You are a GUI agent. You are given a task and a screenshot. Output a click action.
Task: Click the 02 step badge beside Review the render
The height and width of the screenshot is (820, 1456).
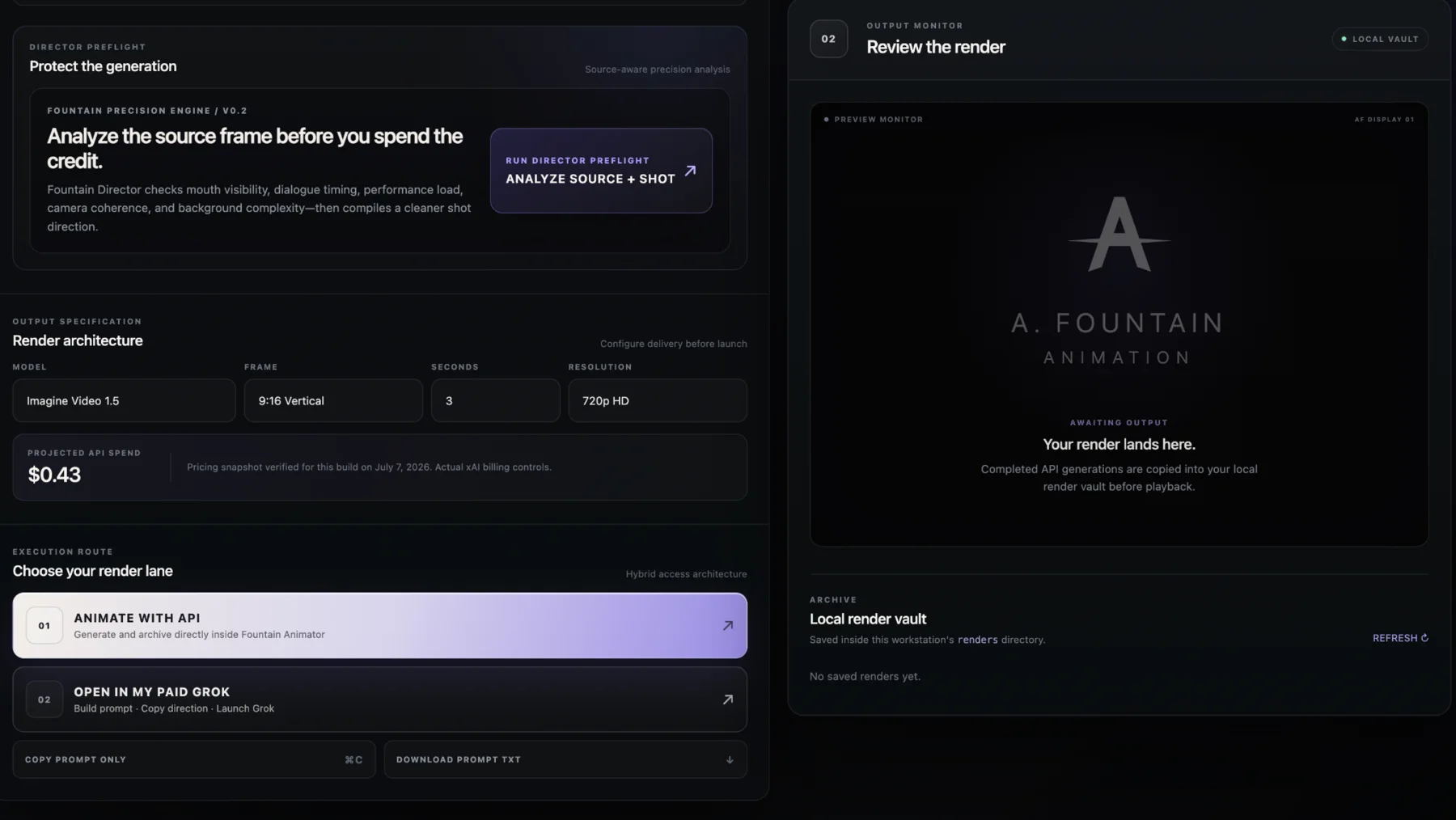(x=828, y=39)
